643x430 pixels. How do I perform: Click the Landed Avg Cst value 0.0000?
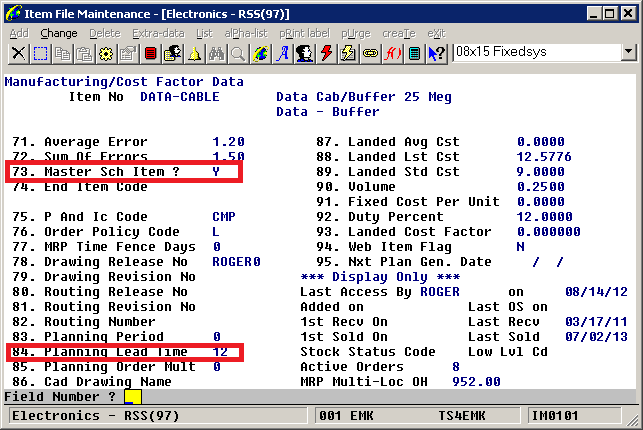point(540,142)
